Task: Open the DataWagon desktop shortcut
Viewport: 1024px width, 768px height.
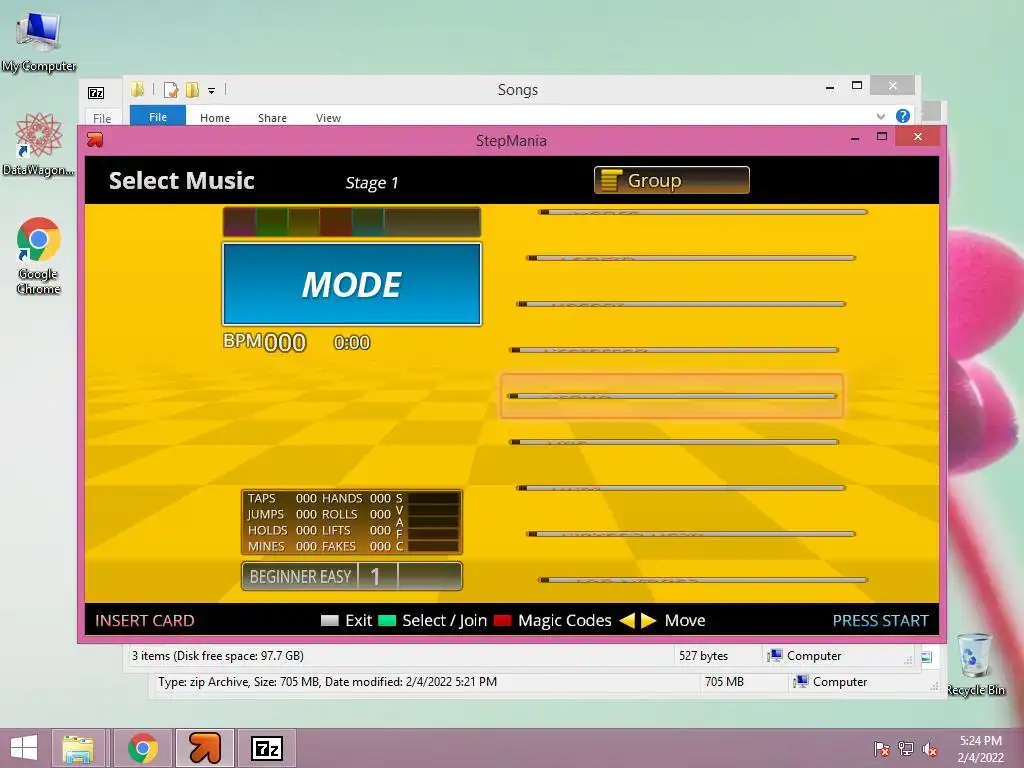Action: (39, 144)
